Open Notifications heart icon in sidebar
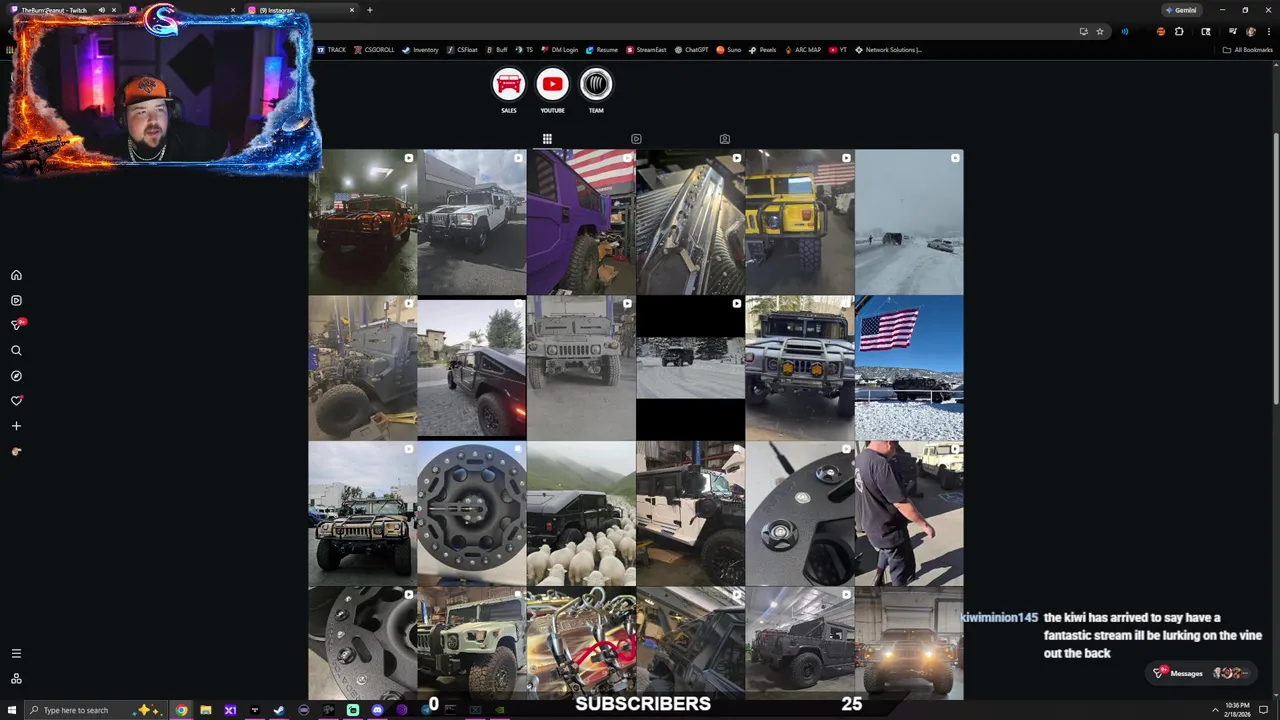1280x720 pixels. (16, 401)
